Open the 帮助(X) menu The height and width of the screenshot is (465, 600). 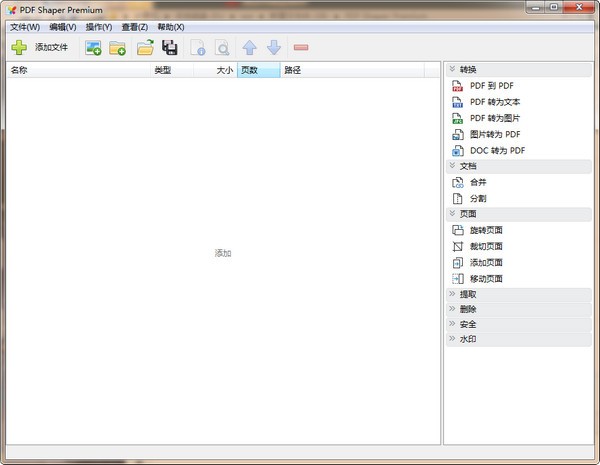tap(171, 27)
